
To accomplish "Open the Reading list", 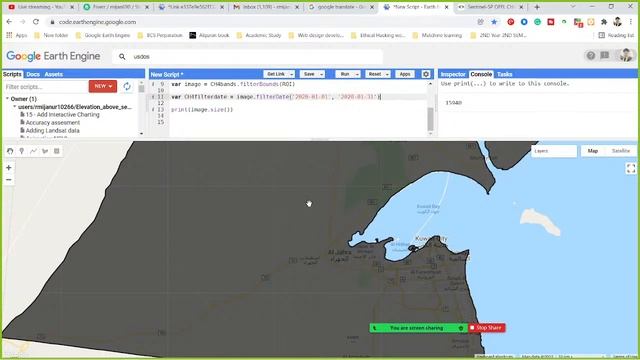I will [616, 36].
